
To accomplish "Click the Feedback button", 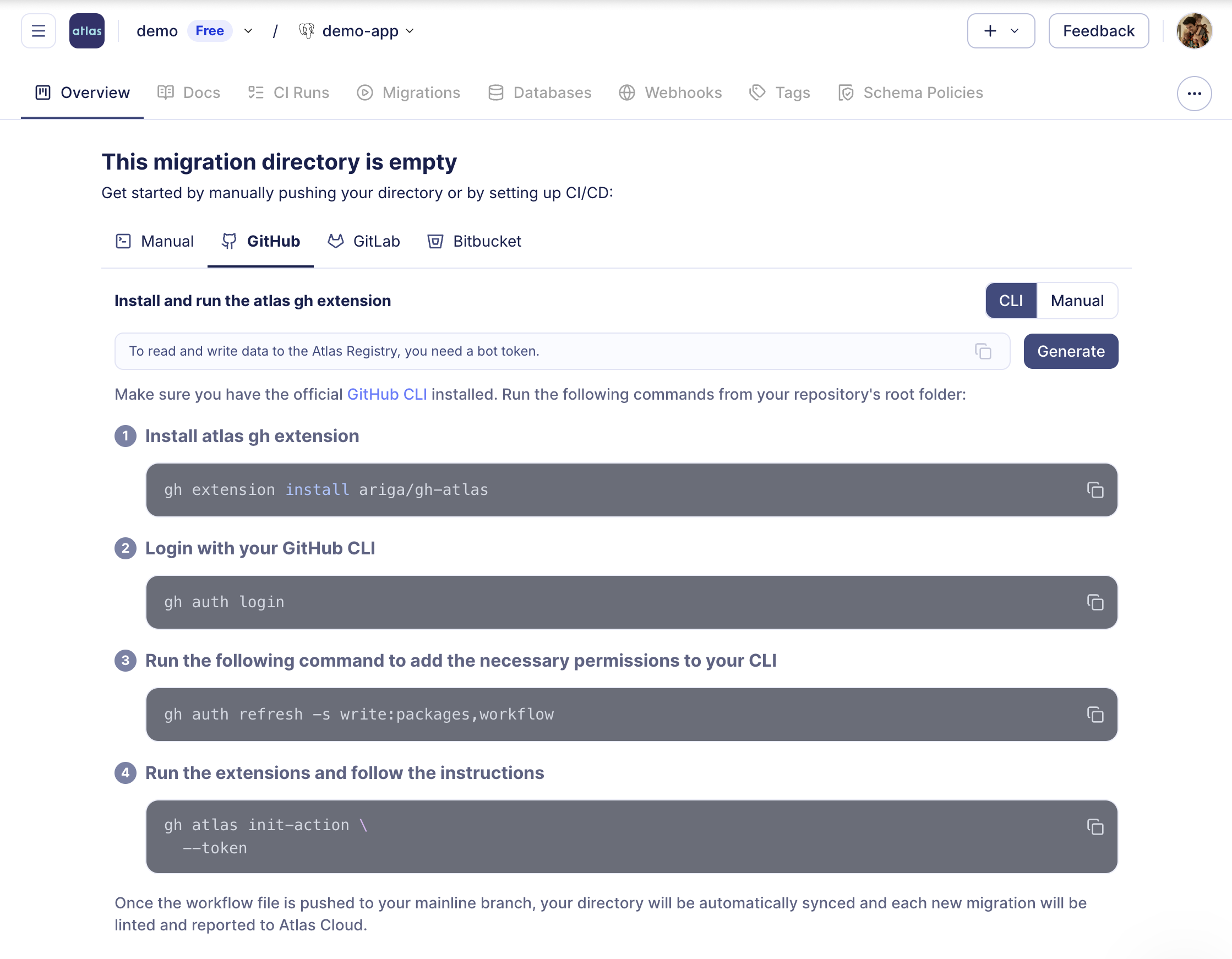I will click(1098, 31).
